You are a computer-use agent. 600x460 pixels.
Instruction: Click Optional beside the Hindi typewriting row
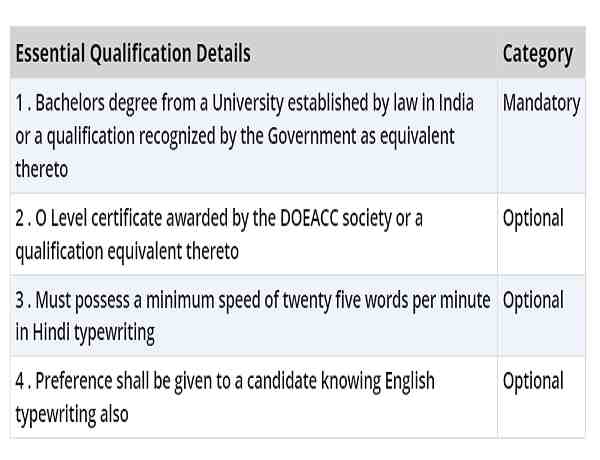533,300
